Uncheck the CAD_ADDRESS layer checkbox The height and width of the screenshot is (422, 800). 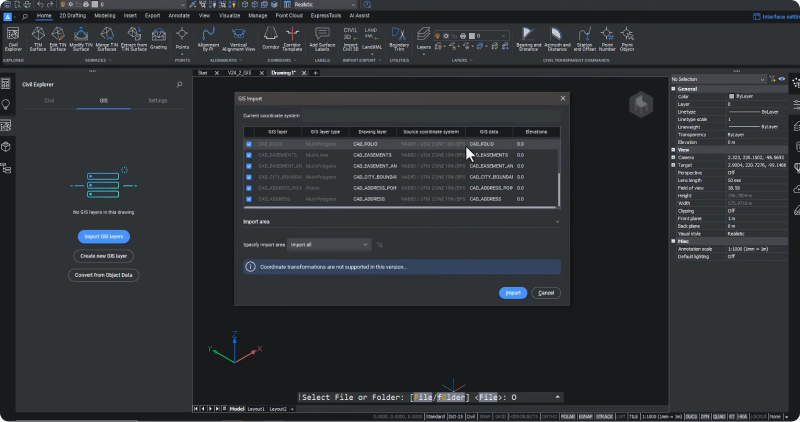[249, 199]
